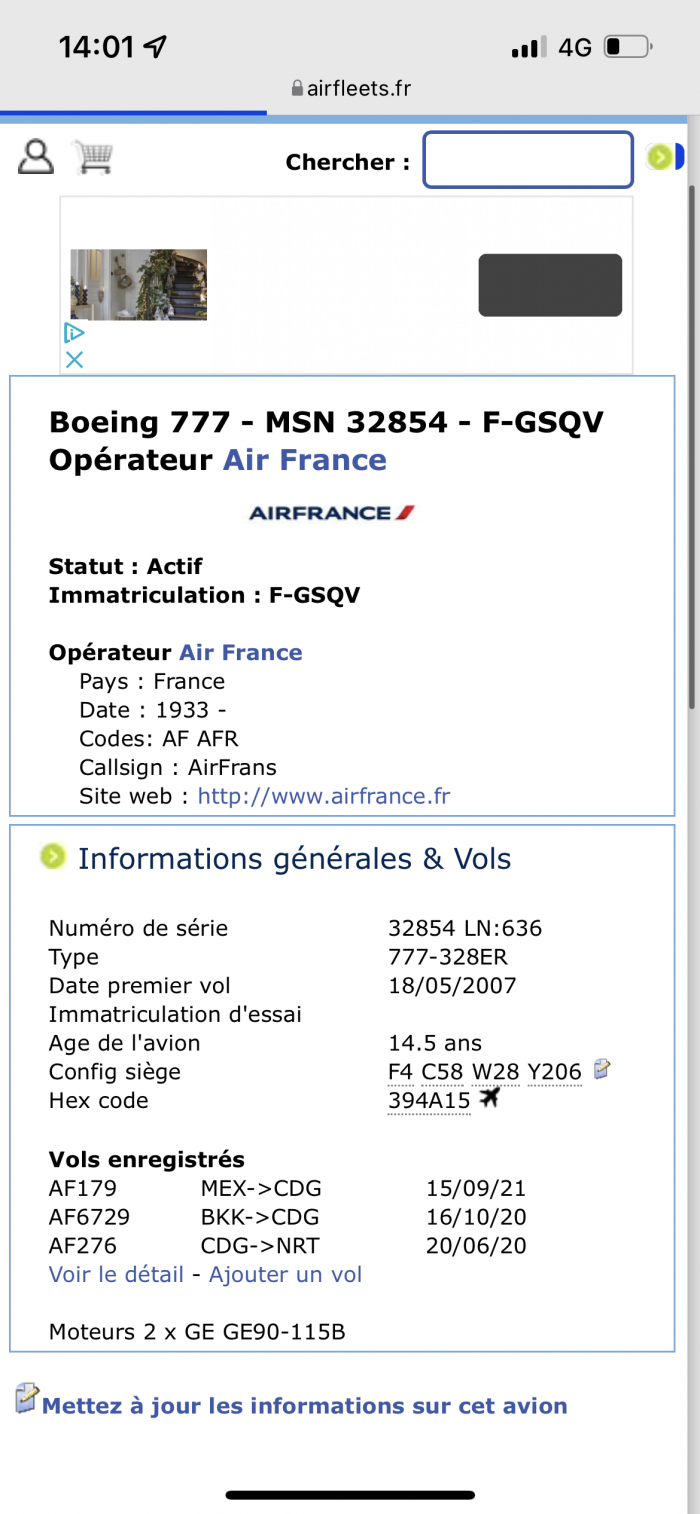The height and width of the screenshot is (1514, 700).
Task: Open the Voir le détail link
Action: pyautogui.click(x=116, y=1275)
